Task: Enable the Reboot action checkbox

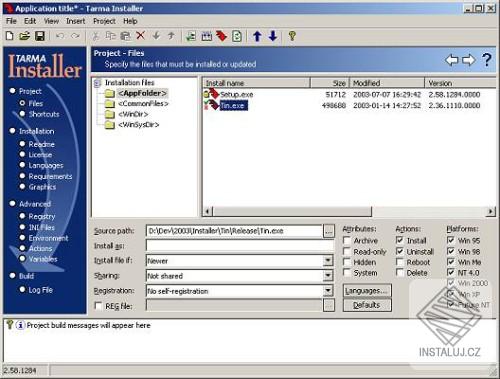Action: point(400,262)
